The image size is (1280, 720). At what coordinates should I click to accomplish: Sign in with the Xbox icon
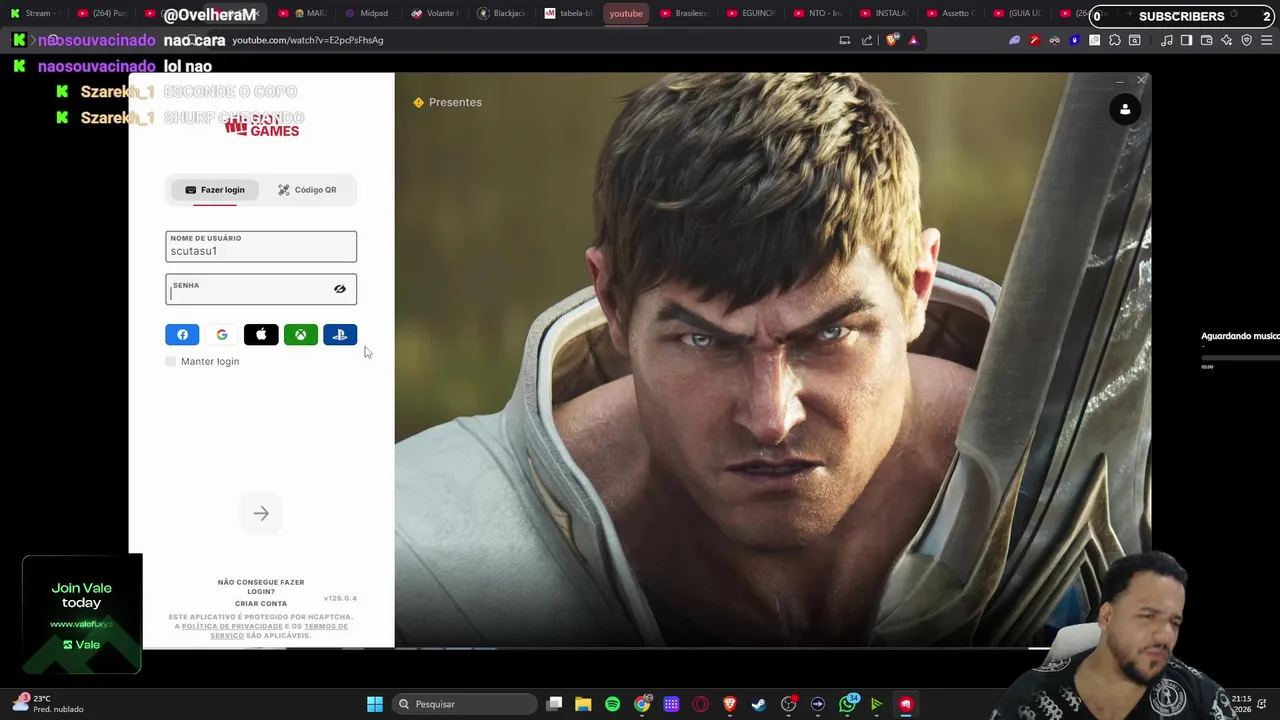(300, 335)
